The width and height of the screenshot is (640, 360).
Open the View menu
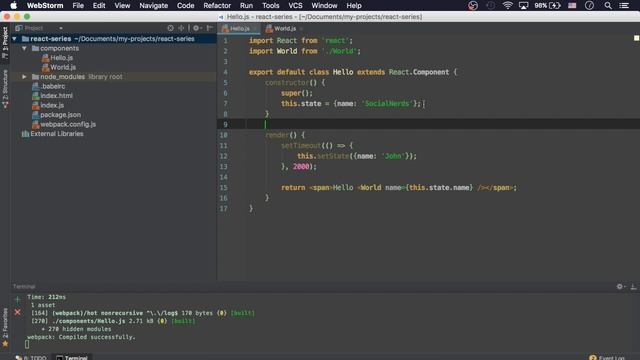(x=122, y=6)
